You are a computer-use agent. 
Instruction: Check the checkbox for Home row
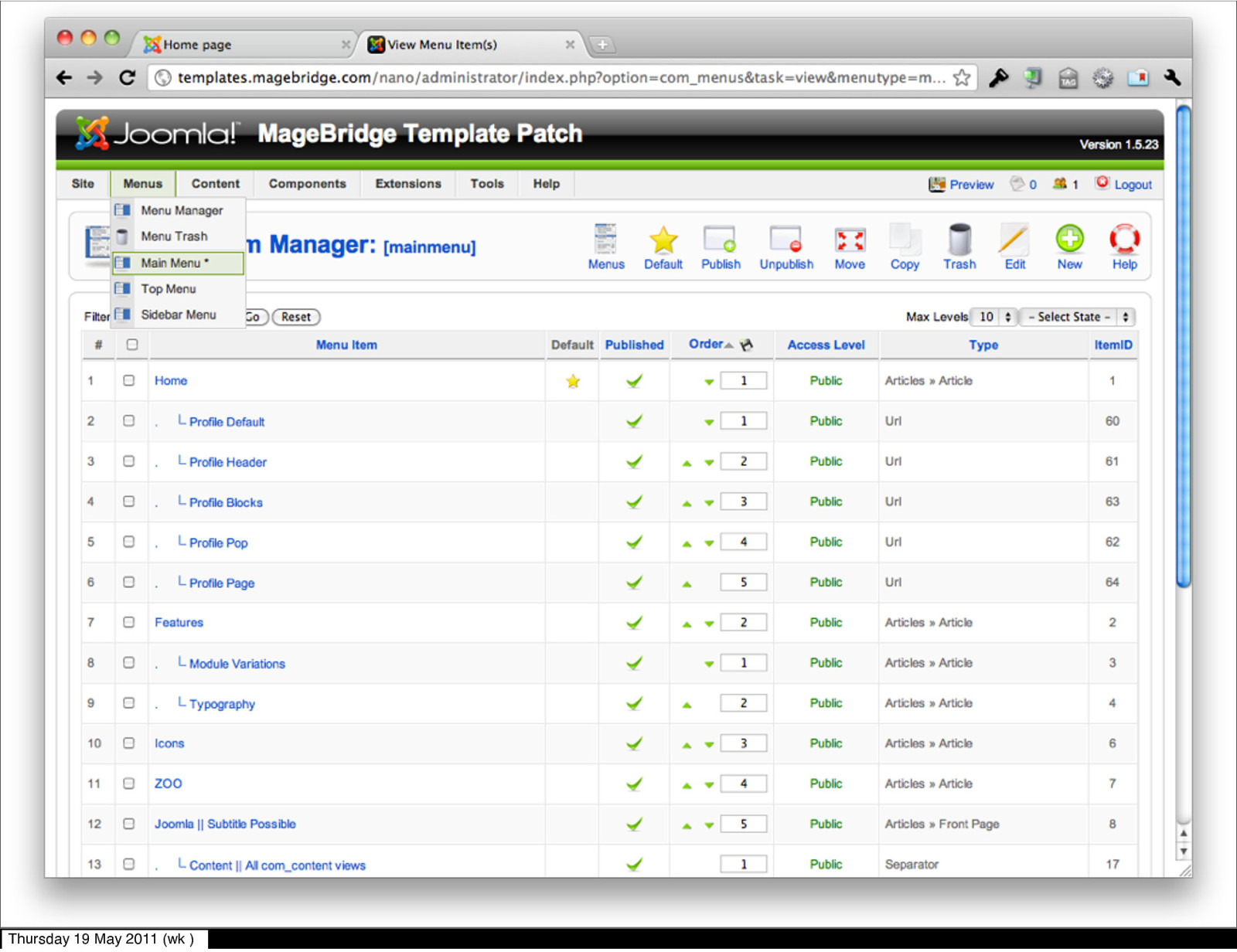129,380
